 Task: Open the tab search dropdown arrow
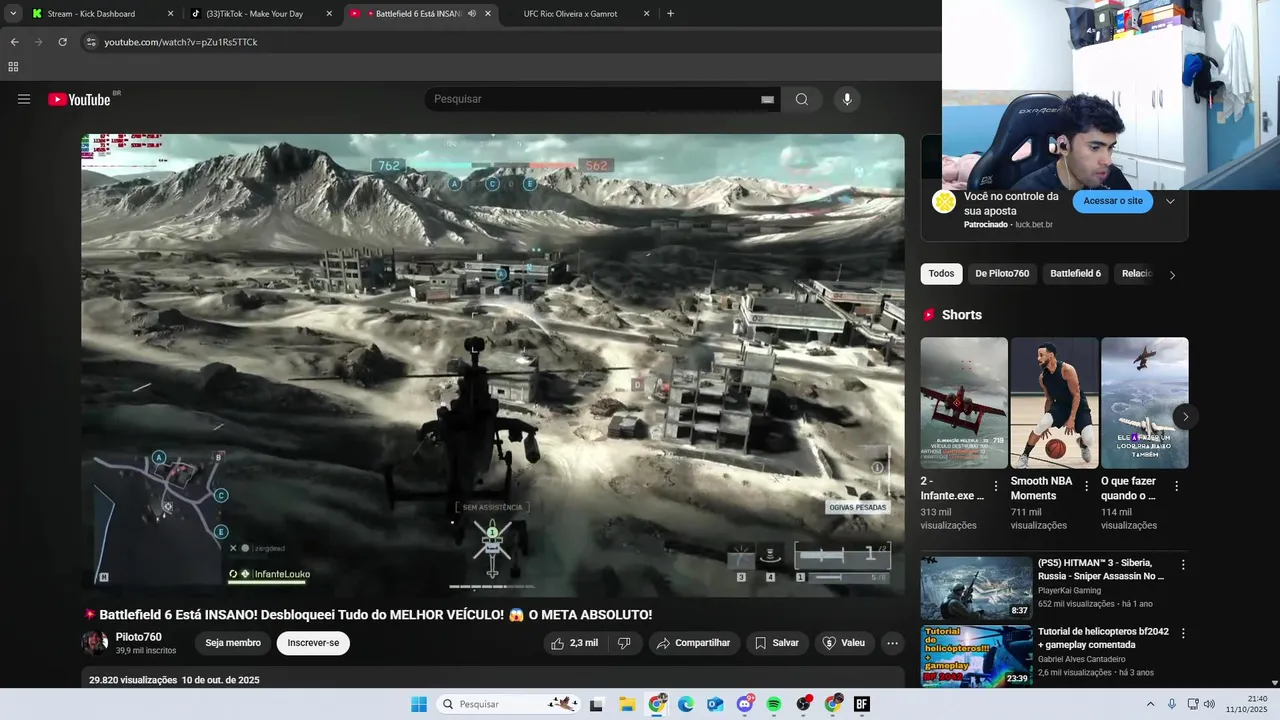pos(13,14)
